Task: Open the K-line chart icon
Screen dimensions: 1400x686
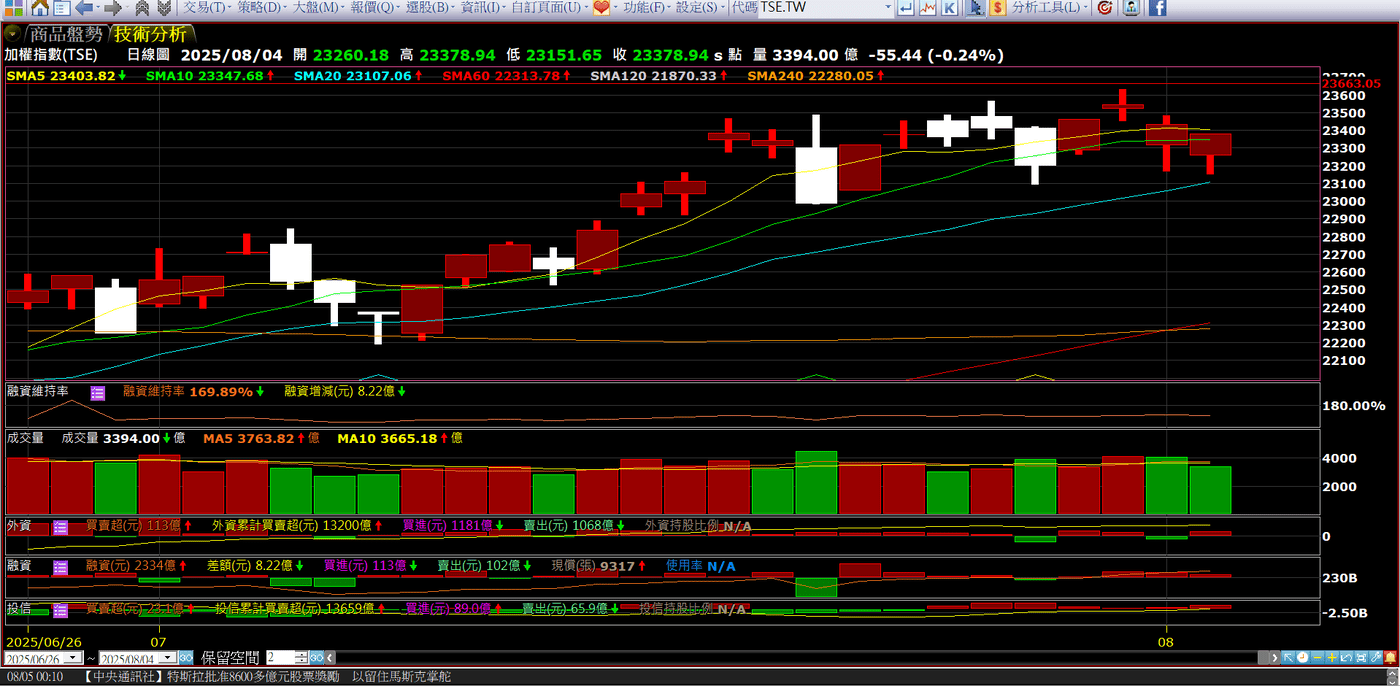Action: [950, 8]
